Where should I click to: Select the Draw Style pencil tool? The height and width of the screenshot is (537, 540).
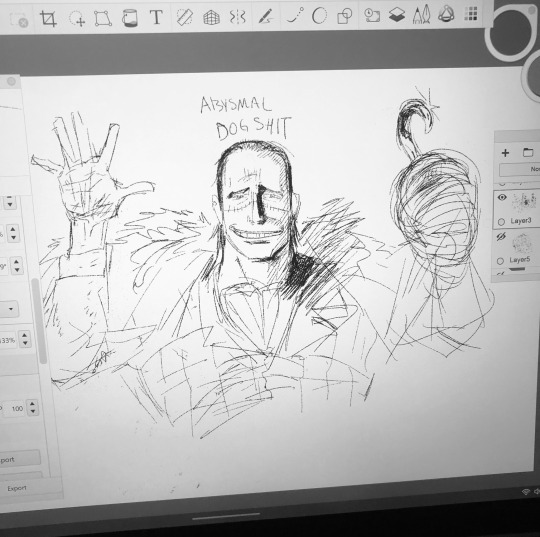(x=265, y=16)
